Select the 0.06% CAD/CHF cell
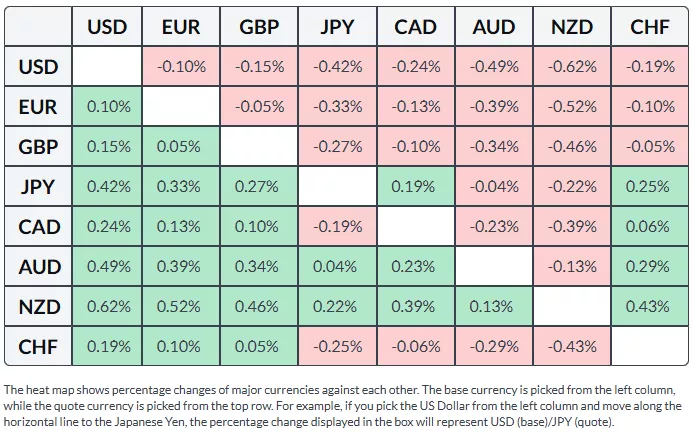 pos(649,227)
